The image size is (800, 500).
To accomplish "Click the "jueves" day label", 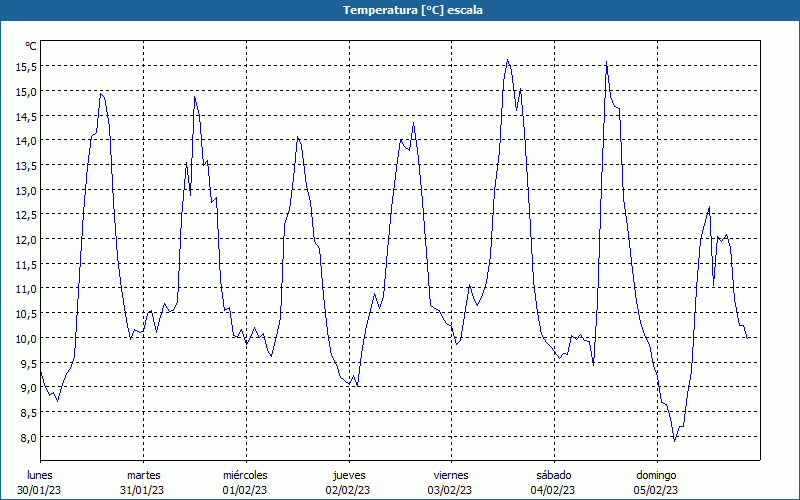I will [x=349, y=475].
